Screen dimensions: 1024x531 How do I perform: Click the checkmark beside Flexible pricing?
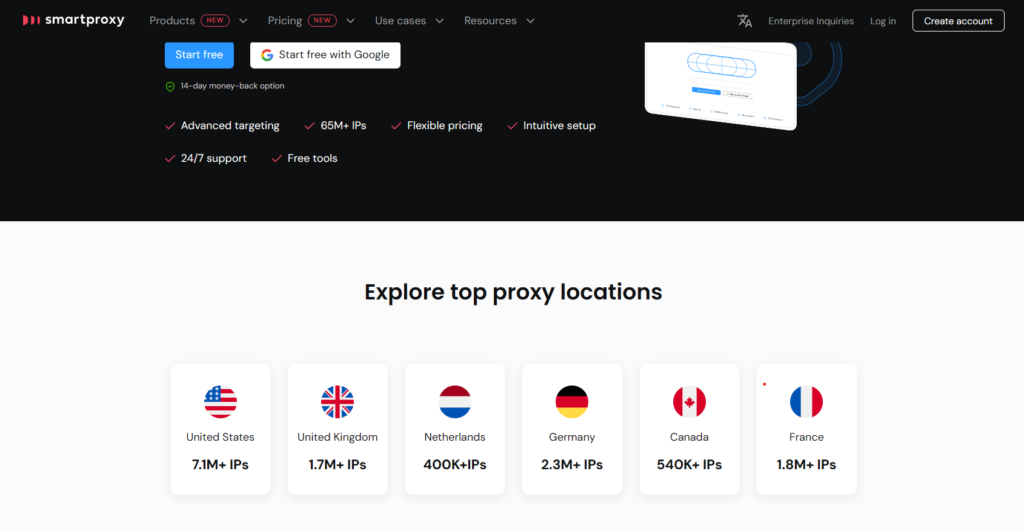pyautogui.click(x=396, y=125)
